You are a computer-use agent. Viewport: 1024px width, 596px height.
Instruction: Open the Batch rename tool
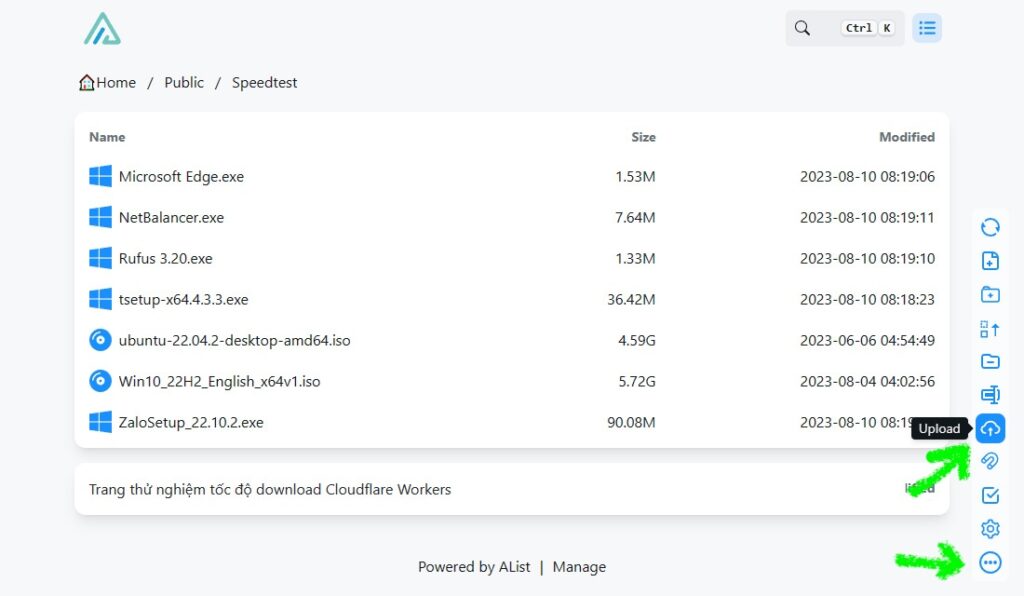(990, 395)
